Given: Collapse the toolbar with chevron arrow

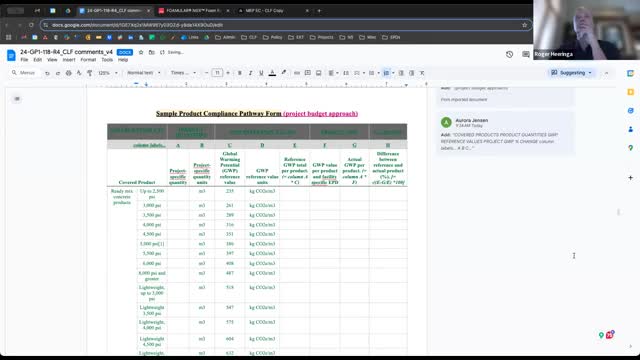Looking at the screenshot, I should coord(607,73).
